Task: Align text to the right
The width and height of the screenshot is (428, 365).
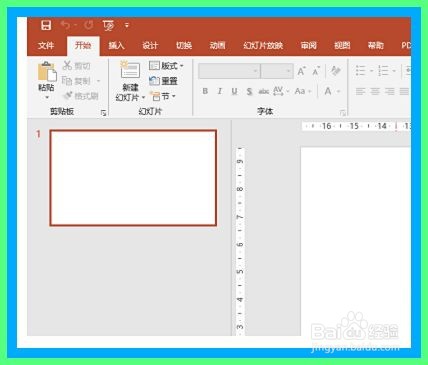Action: (x=390, y=91)
